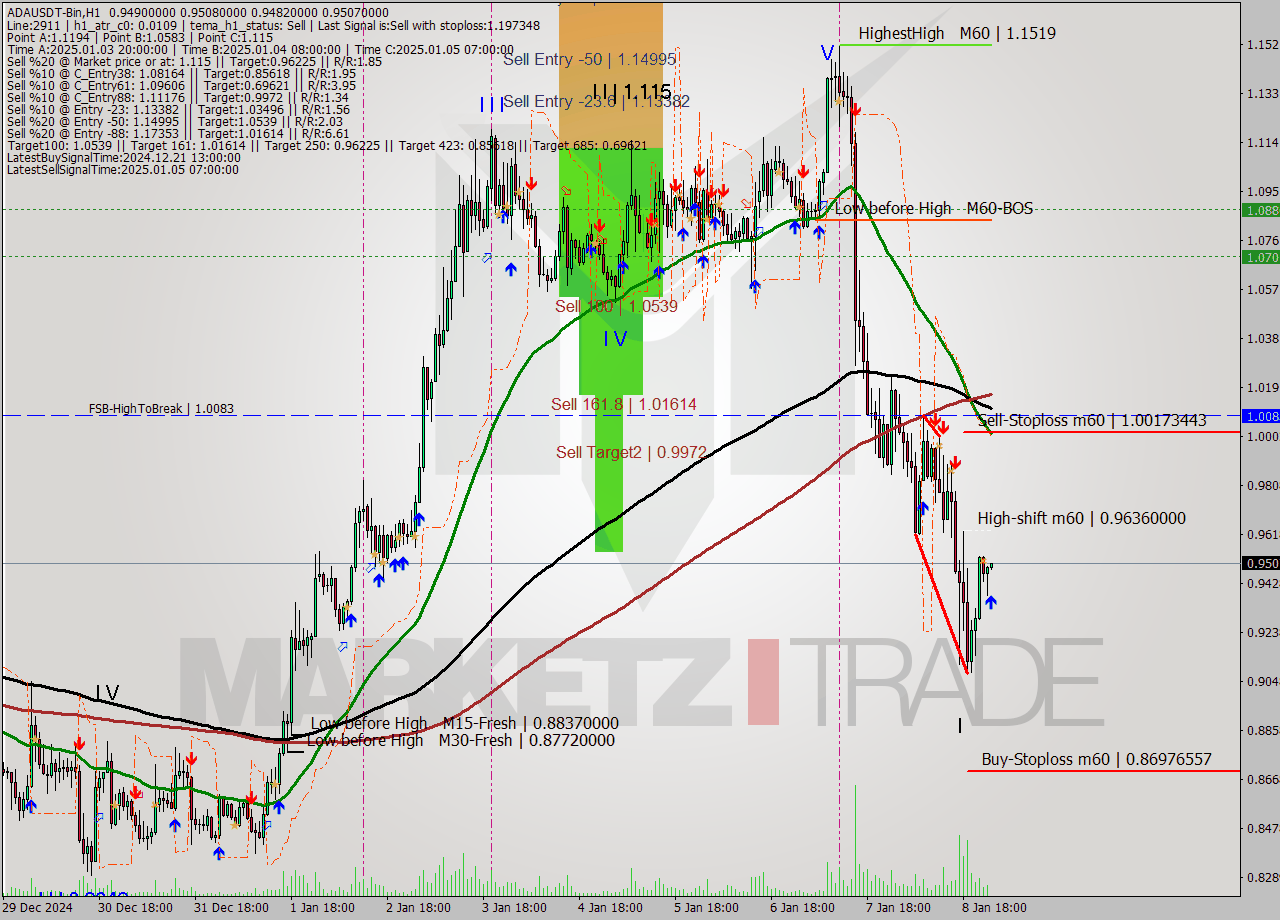Click the '2 Jan 18:00' time axis label

click(419, 908)
